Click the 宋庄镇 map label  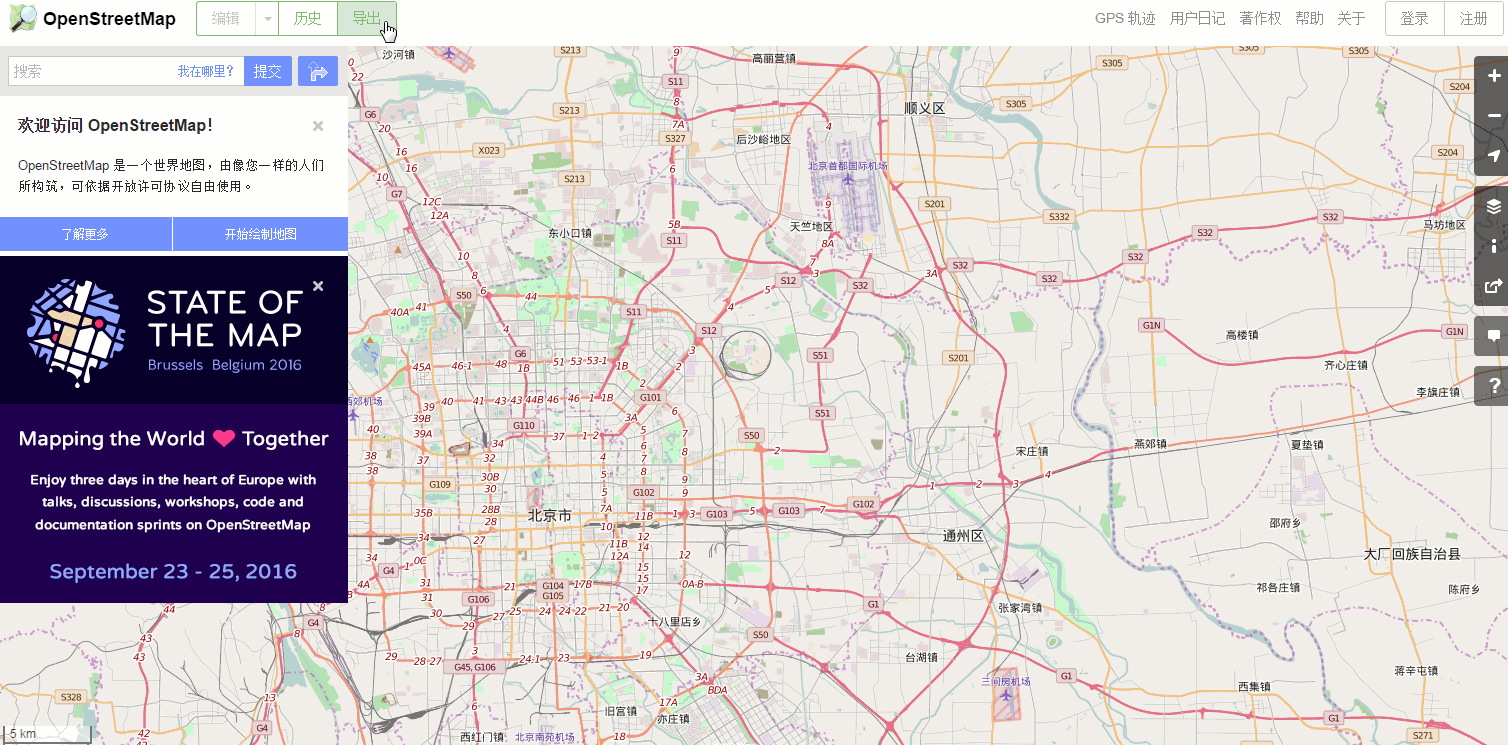point(1032,451)
